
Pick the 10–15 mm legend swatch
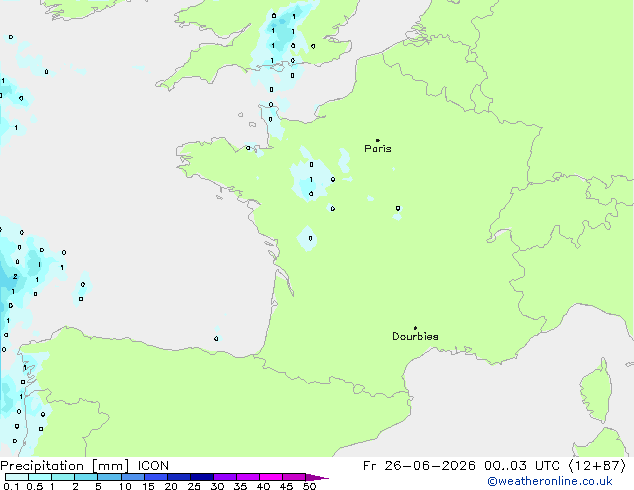[133, 477]
